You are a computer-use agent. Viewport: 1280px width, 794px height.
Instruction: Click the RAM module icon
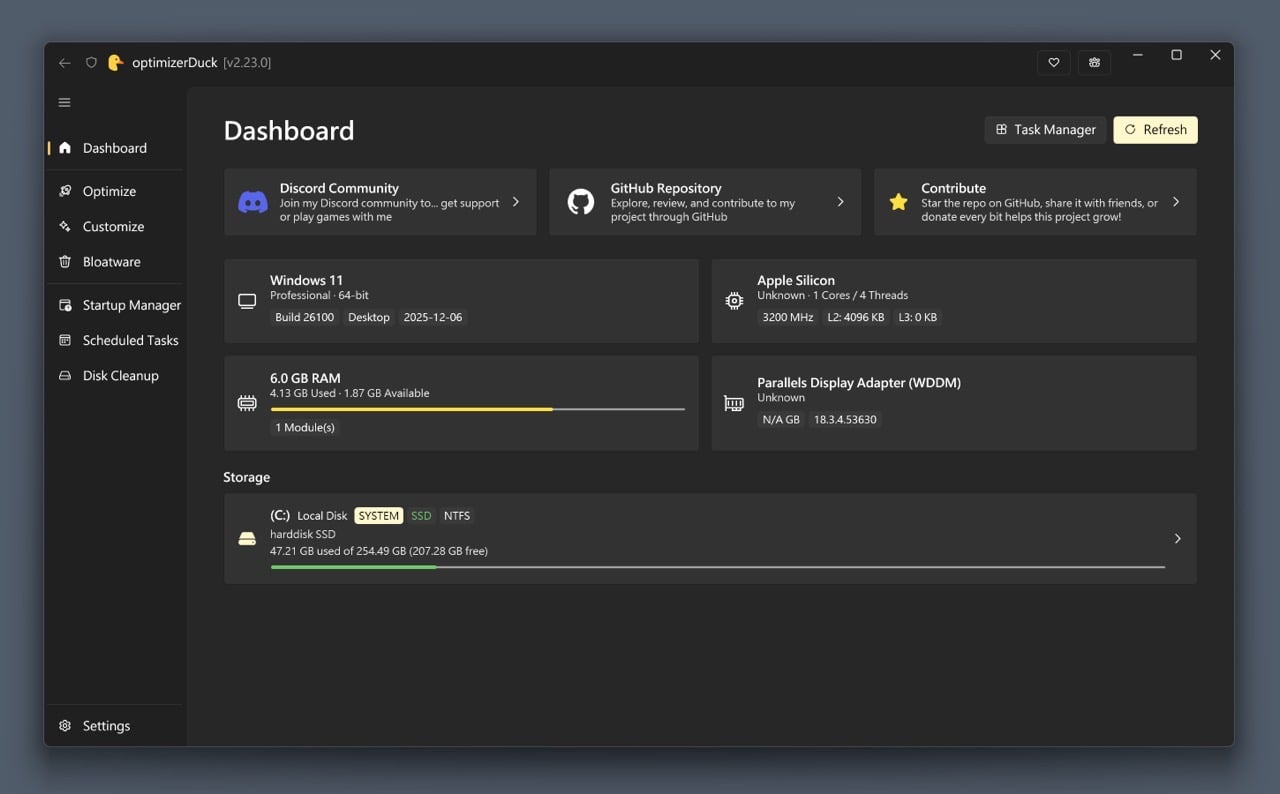[247, 403]
